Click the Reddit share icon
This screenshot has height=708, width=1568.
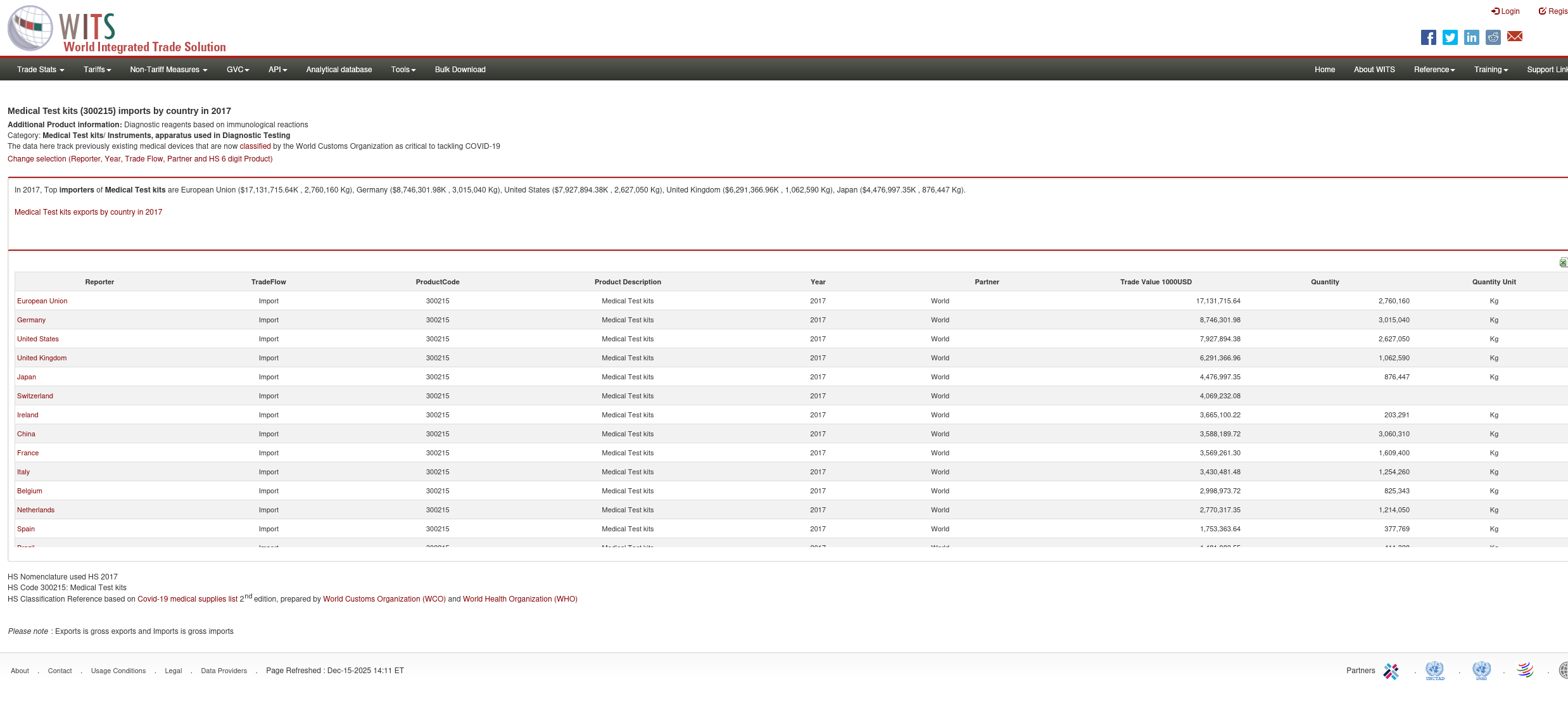pyautogui.click(x=1493, y=37)
